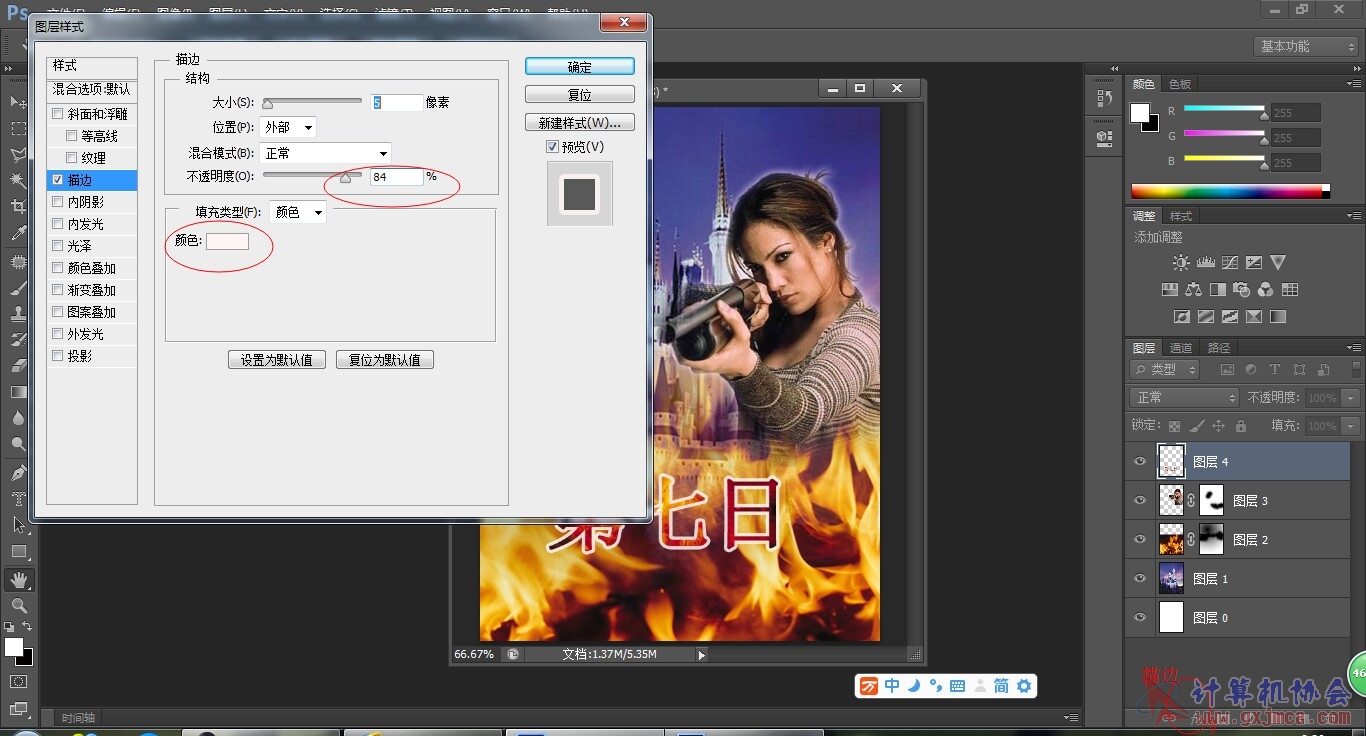Select the Magic Wand tool

[19, 180]
